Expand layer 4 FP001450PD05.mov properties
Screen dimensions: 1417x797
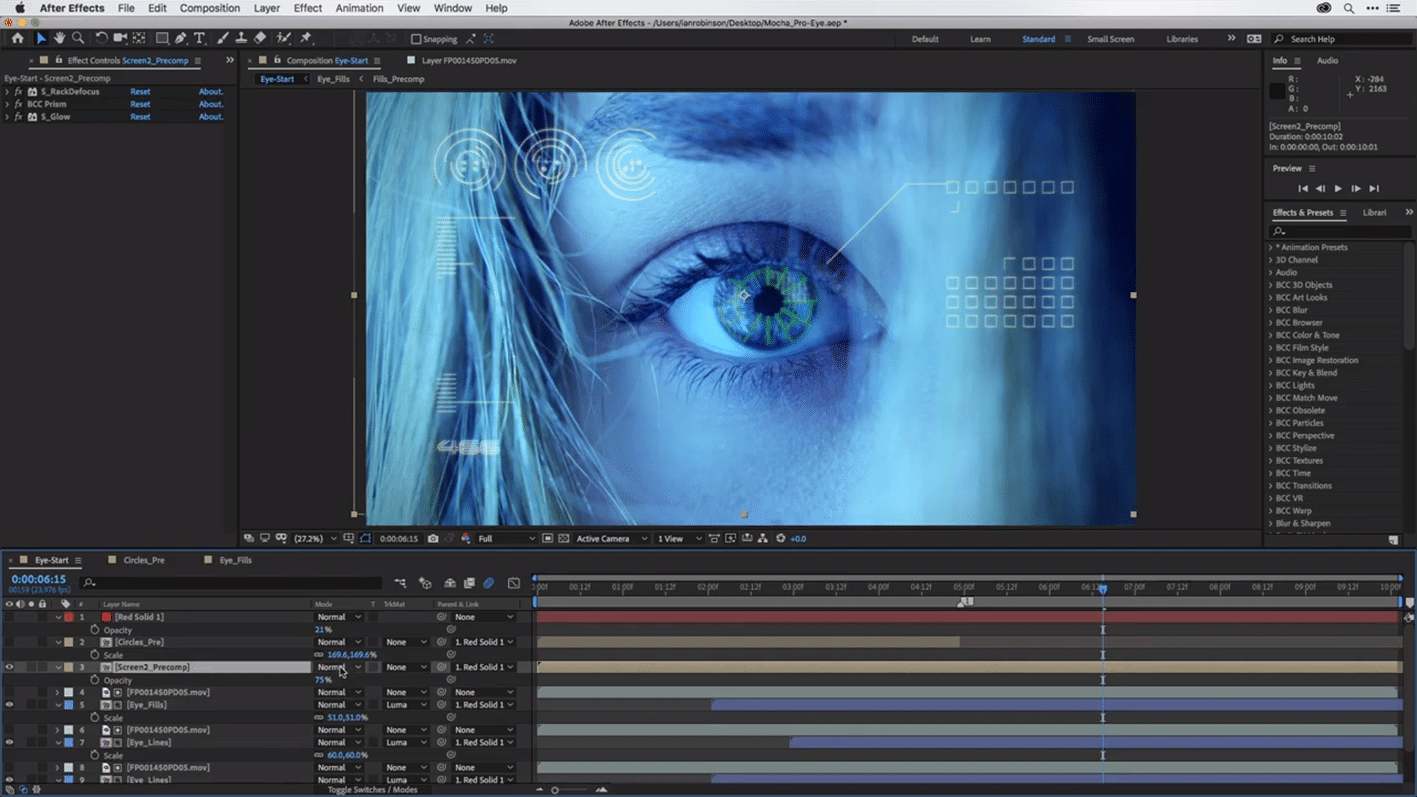pos(58,692)
